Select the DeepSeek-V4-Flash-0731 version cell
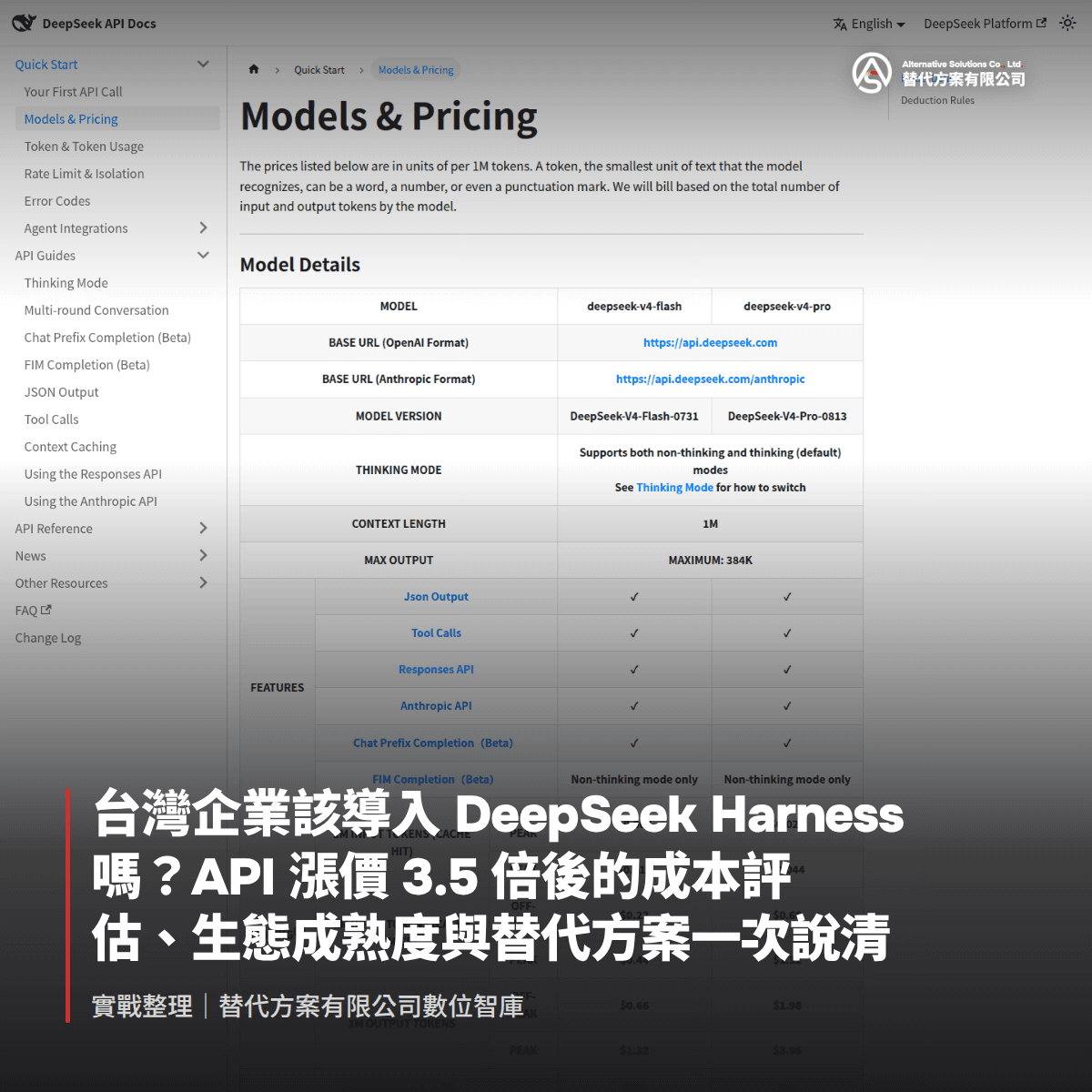 point(634,416)
